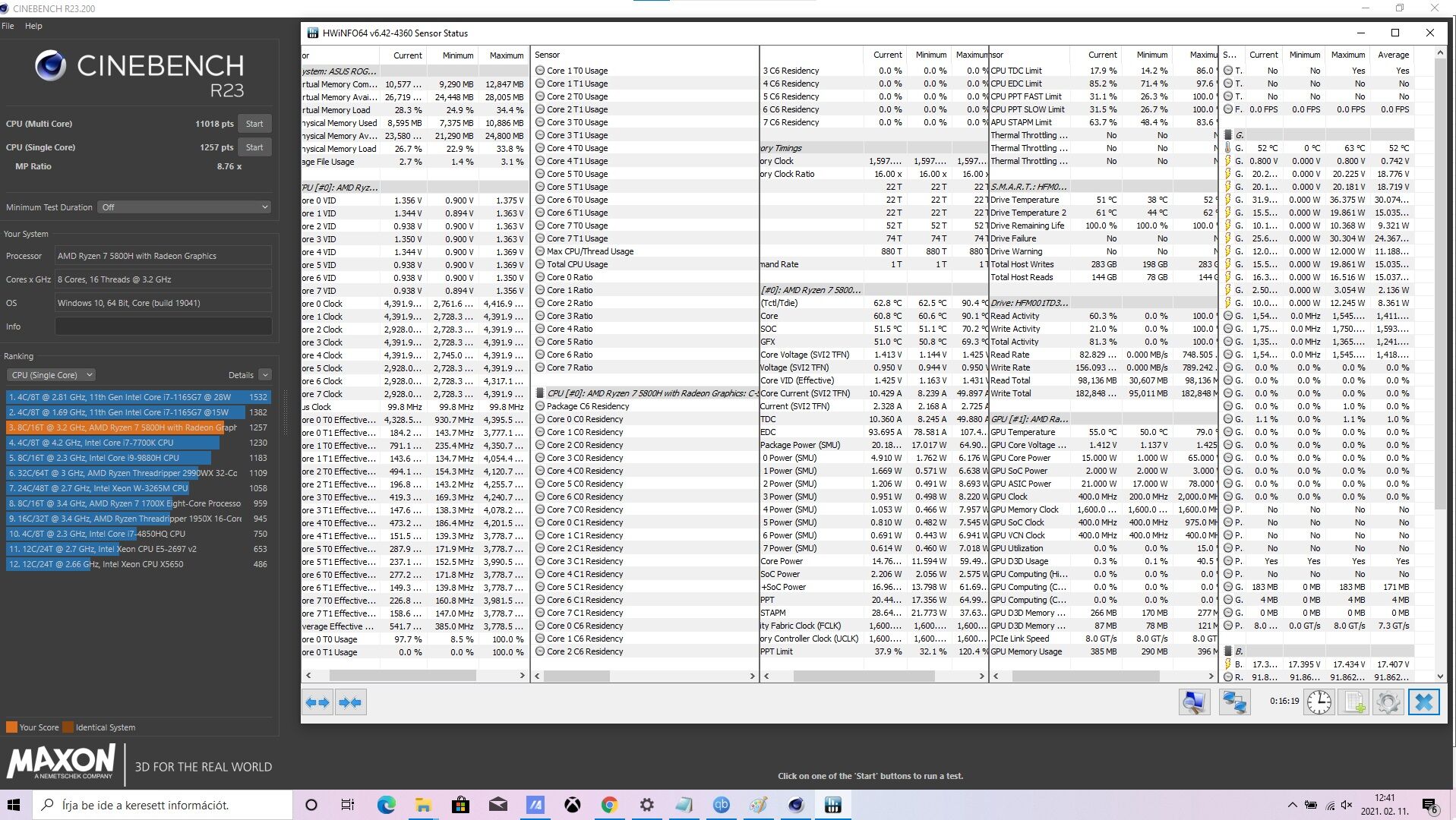Viewport: 1456px width, 820px height.
Task: Open the HWiNFO remote network computers icon
Action: coord(1234,702)
